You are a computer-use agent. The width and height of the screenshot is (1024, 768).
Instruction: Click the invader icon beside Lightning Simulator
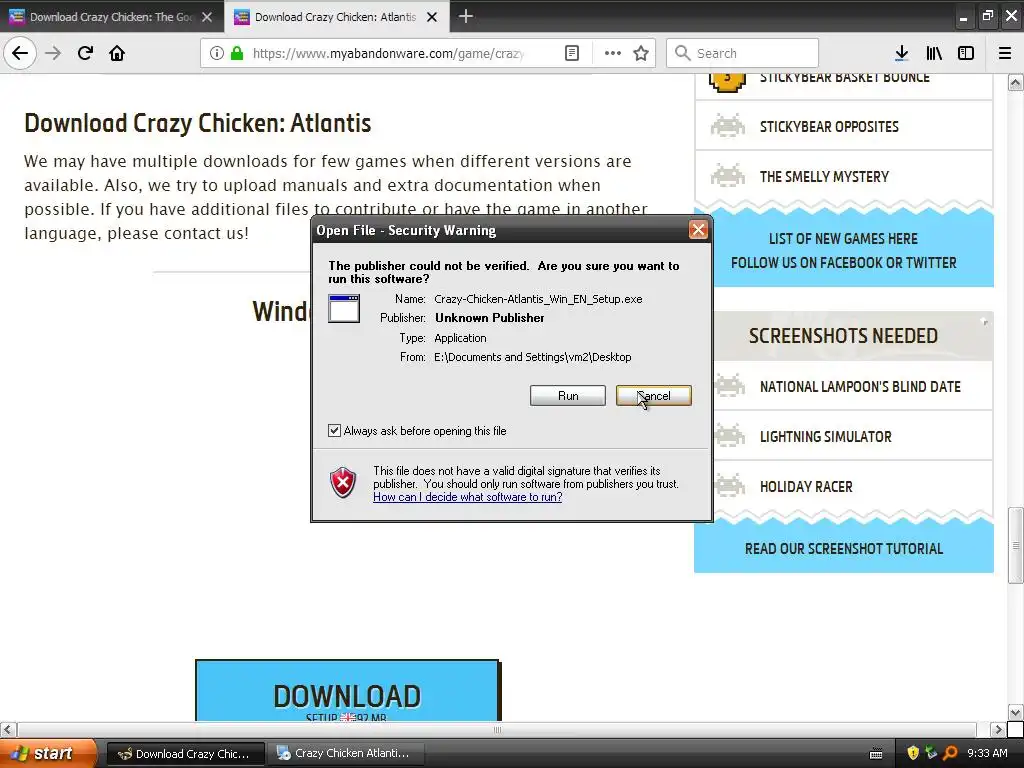pos(729,436)
